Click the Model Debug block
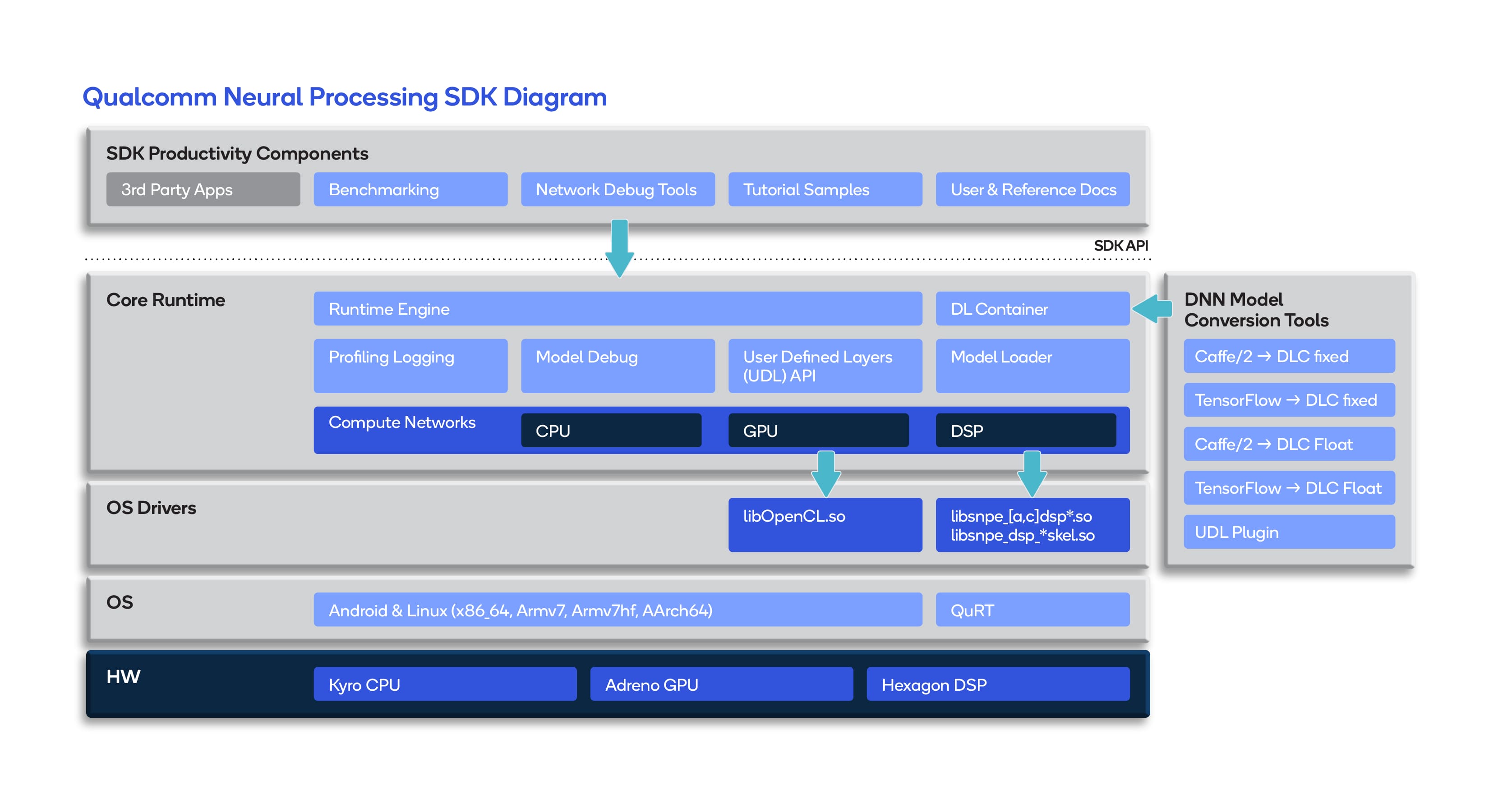The image size is (1489, 812). tap(618, 366)
